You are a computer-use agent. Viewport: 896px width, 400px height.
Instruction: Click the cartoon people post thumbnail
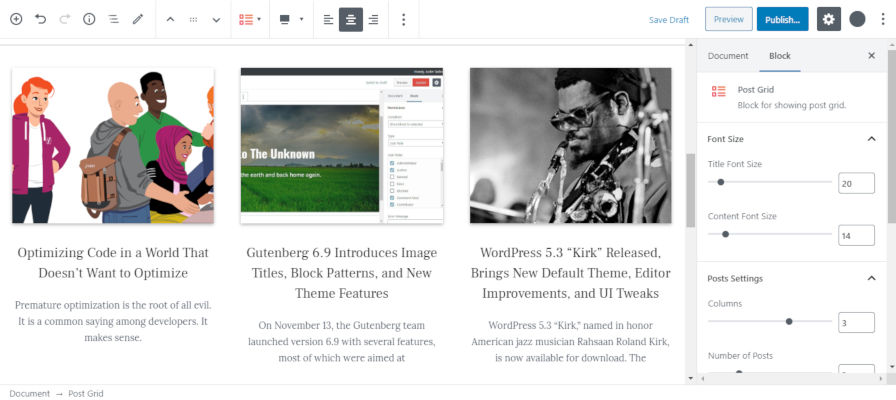click(x=113, y=145)
